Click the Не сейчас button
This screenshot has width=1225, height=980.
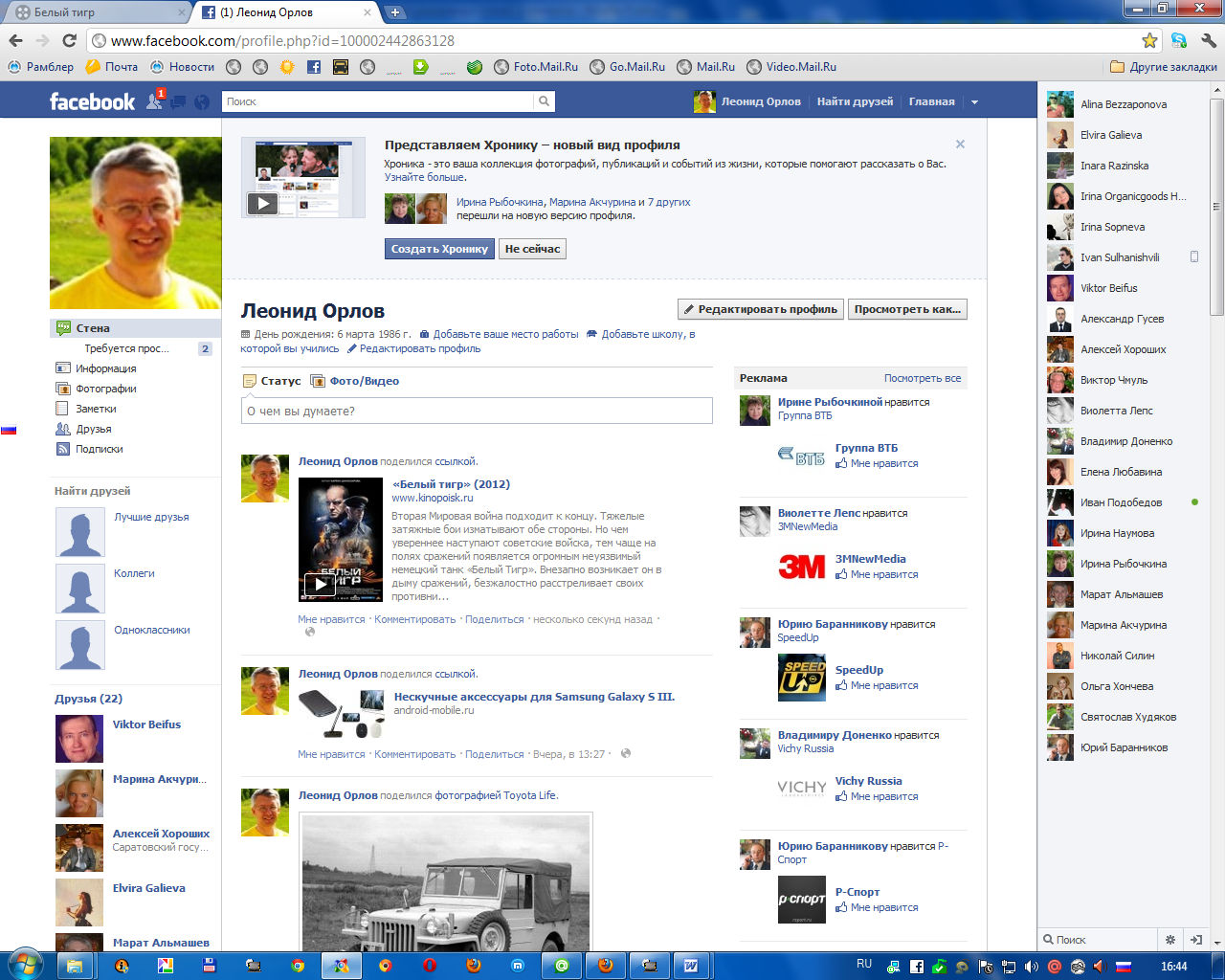[x=532, y=249]
